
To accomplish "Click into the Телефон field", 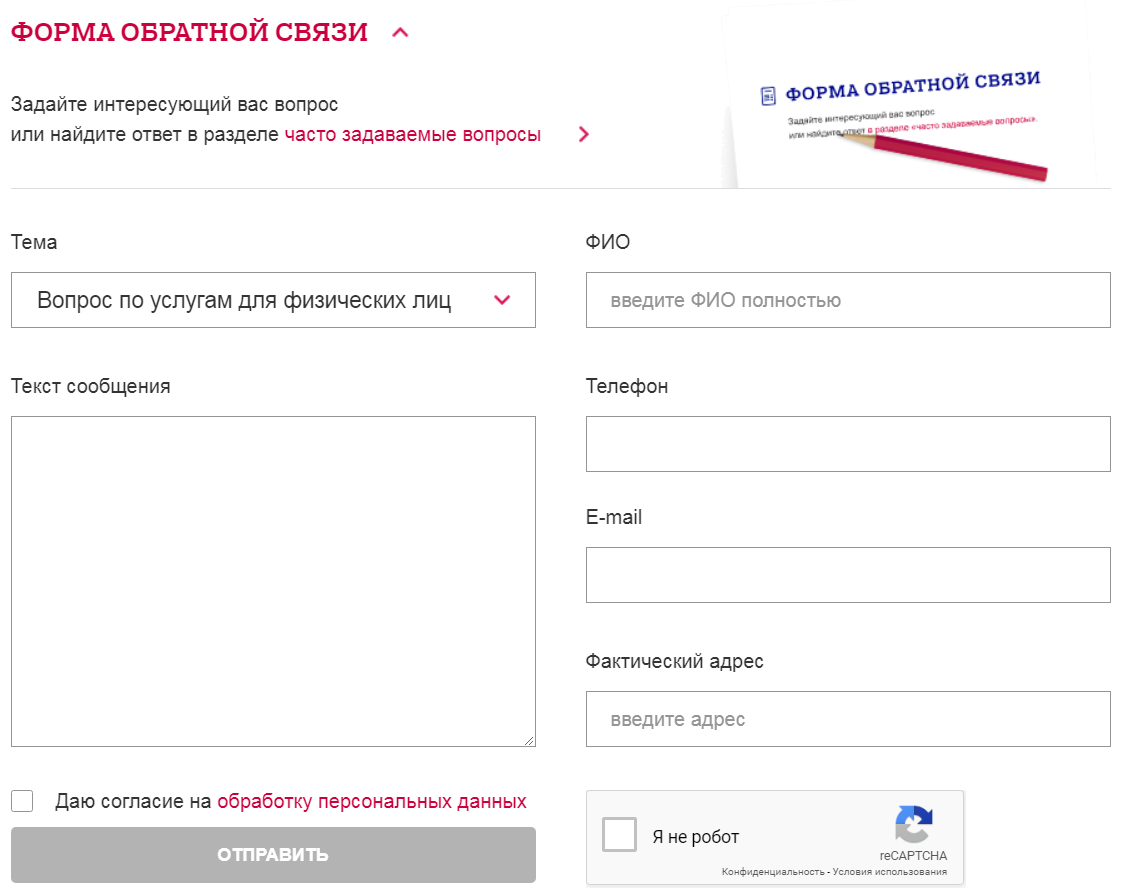I will [x=848, y=444].
